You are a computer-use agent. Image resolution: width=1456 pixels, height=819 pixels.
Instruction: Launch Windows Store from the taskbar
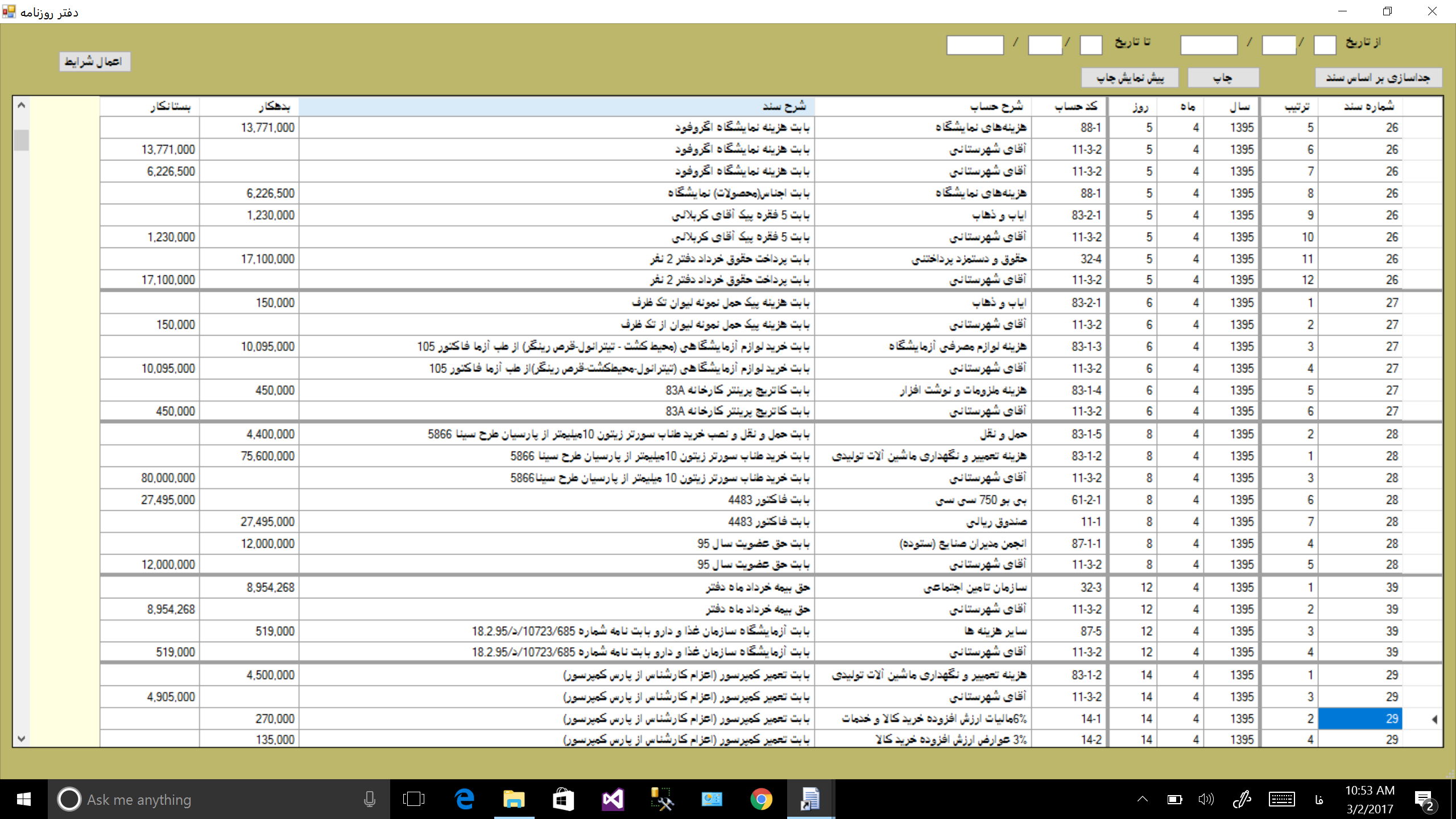[x=562, y=799]
